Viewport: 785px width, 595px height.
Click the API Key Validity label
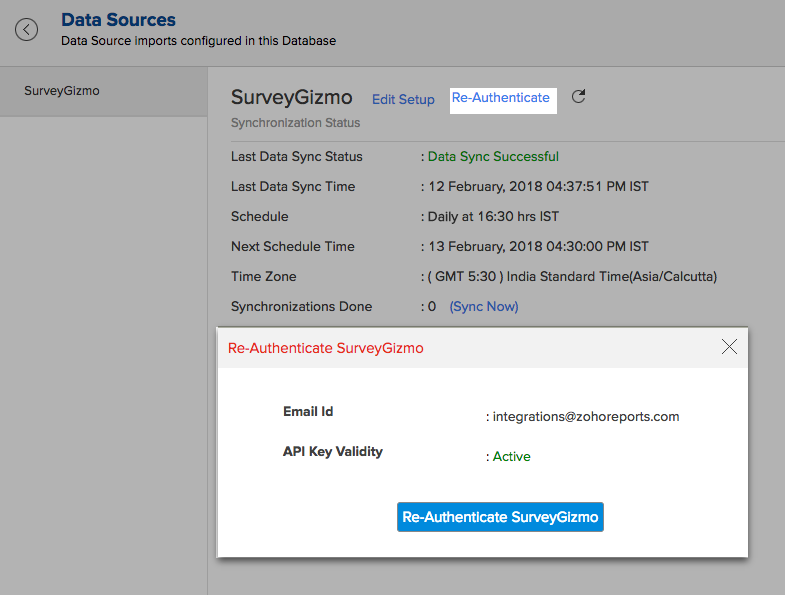pyautogui.click(x=332, y=452)
